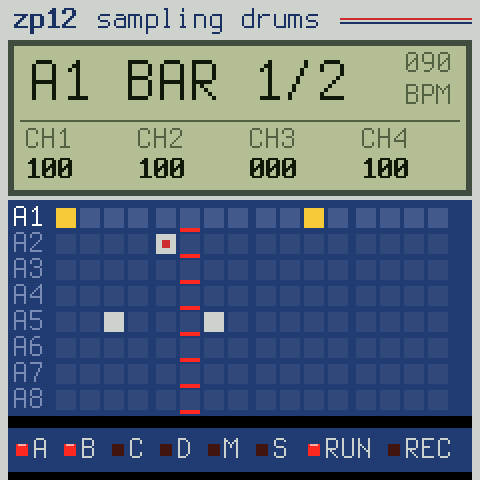480x480 pixels.
Task: Enable the last step in row A1
Action: tap(438, 218)
